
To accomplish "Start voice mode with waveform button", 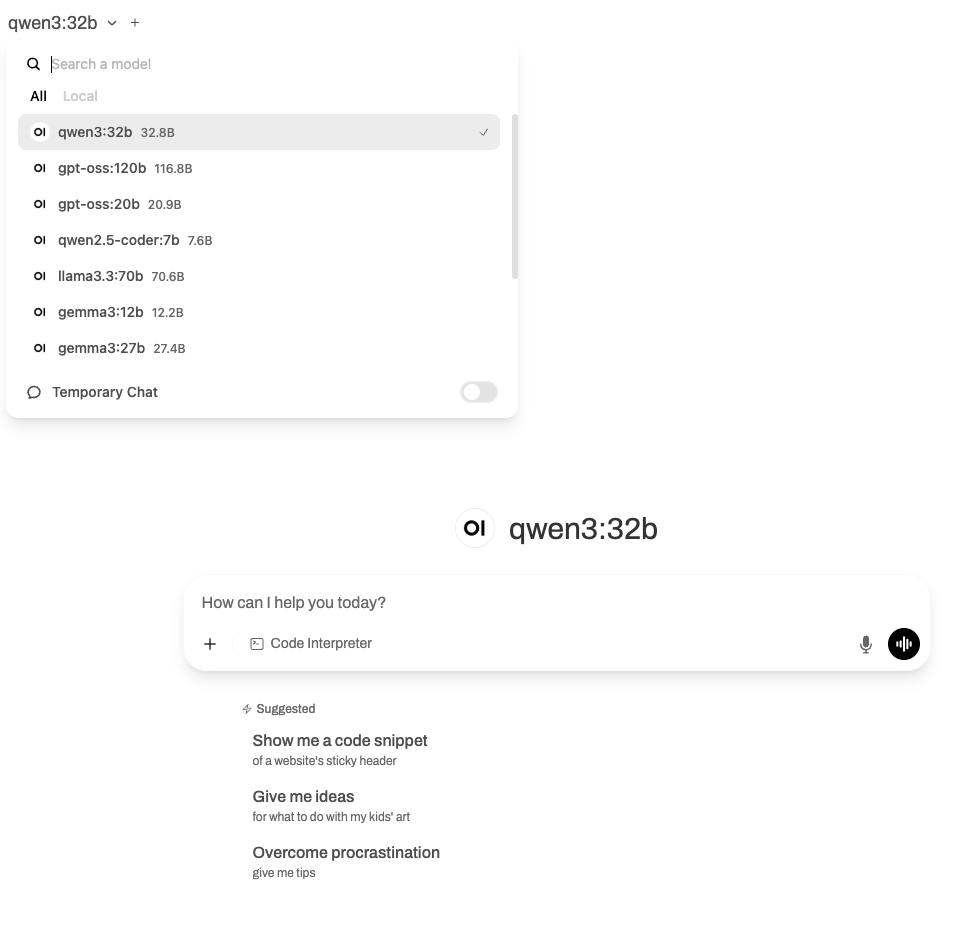I will pos(904,644).
